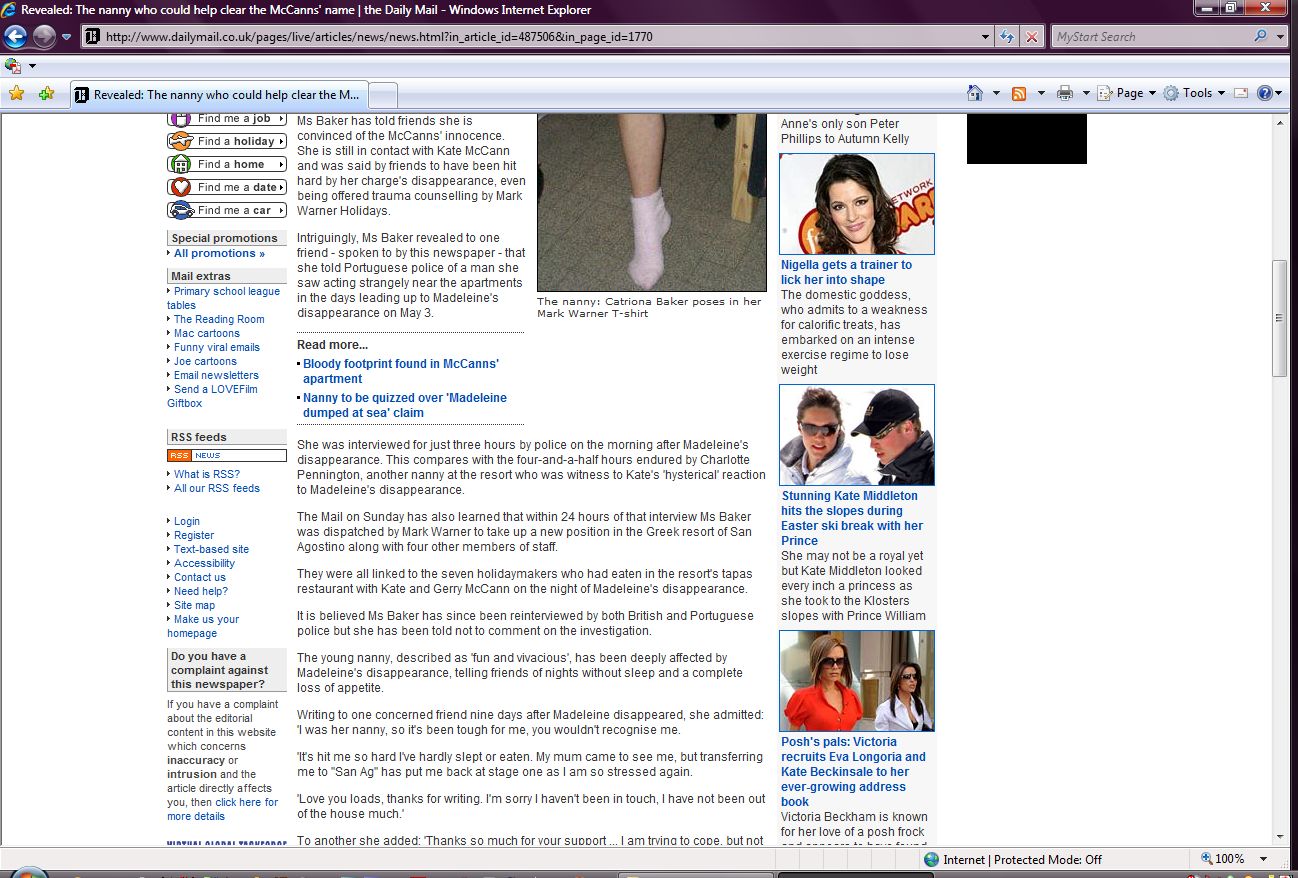Click the Nigella Lawson article thumbnail
1298x878 pixels.
pos(856,204)
